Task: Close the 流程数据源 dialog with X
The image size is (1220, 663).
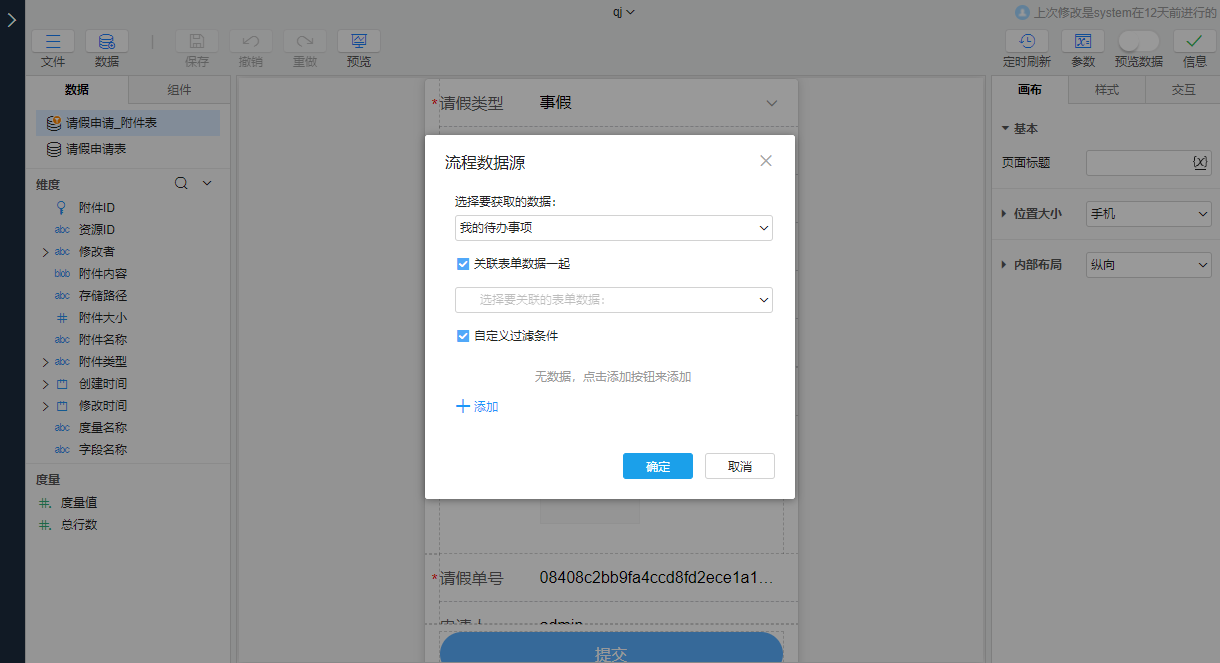Action: click(766, 161)
